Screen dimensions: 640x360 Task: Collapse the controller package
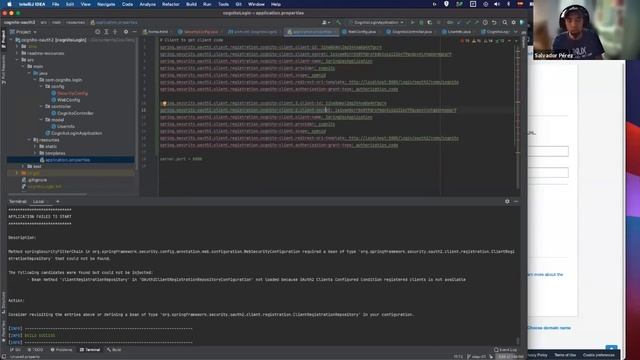tap(41, 107)
